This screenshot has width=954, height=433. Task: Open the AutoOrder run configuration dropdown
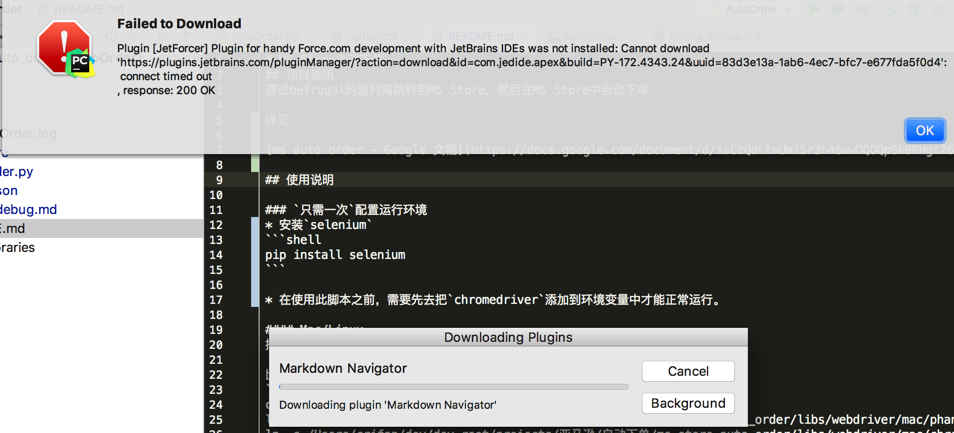coord(748,10)
